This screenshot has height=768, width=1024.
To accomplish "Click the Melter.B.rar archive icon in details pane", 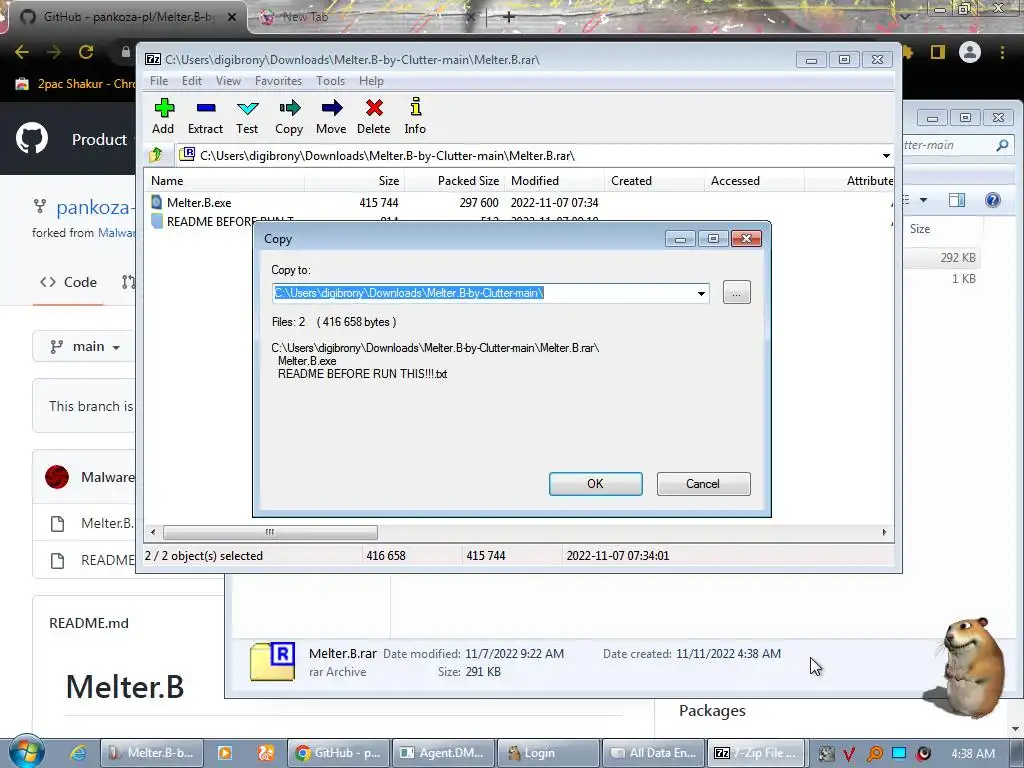I will tap(272, 662).
